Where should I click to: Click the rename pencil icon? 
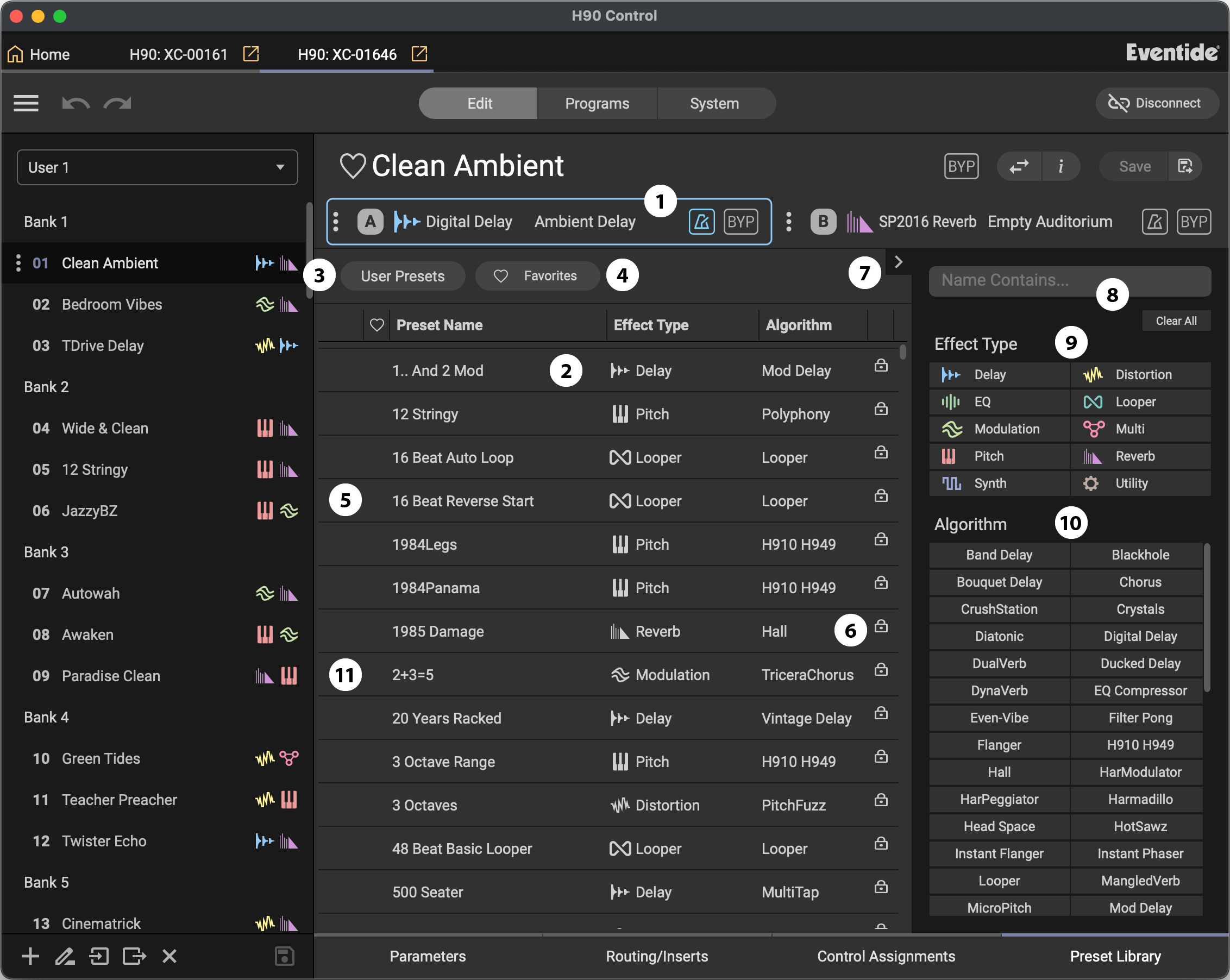point(65,956)
